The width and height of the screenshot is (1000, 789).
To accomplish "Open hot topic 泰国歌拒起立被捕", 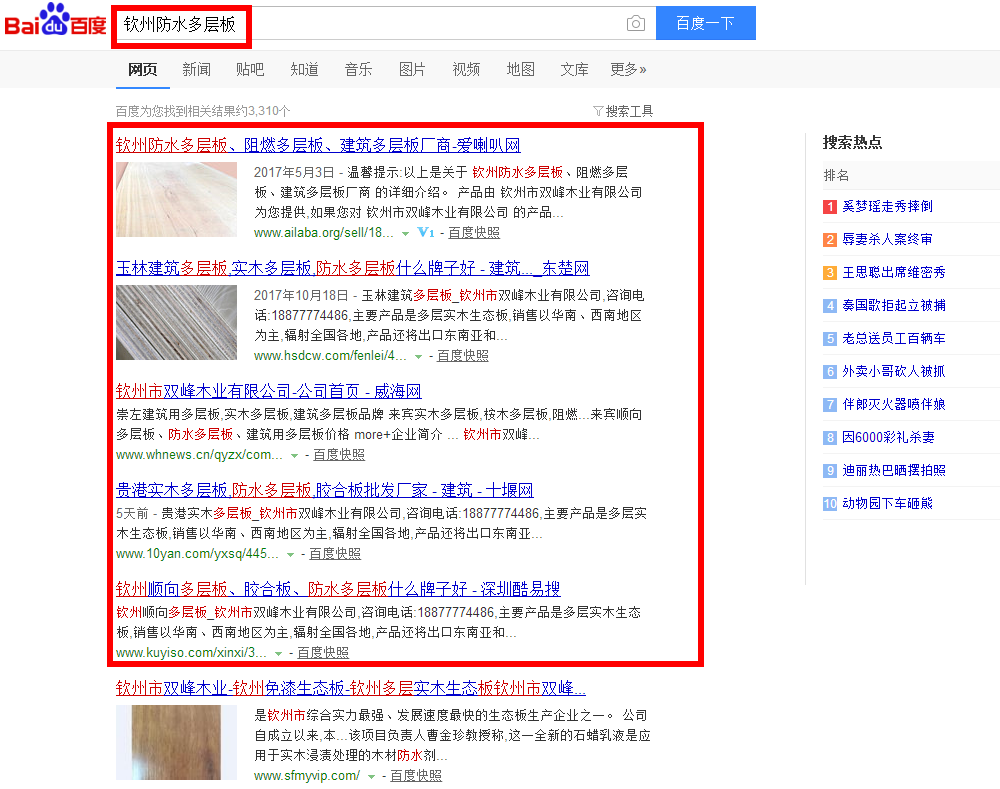I will [x=893, y=306].
